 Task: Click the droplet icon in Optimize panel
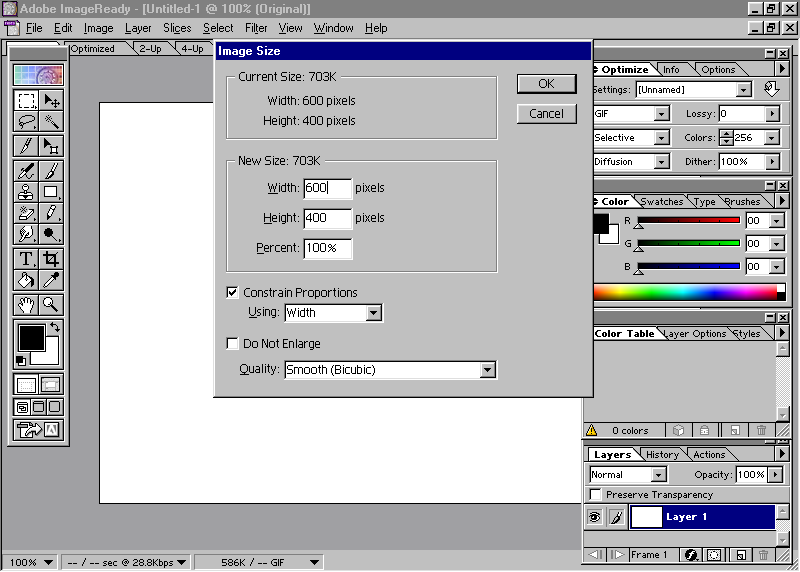pyautogui.click(x=771, y=89)
